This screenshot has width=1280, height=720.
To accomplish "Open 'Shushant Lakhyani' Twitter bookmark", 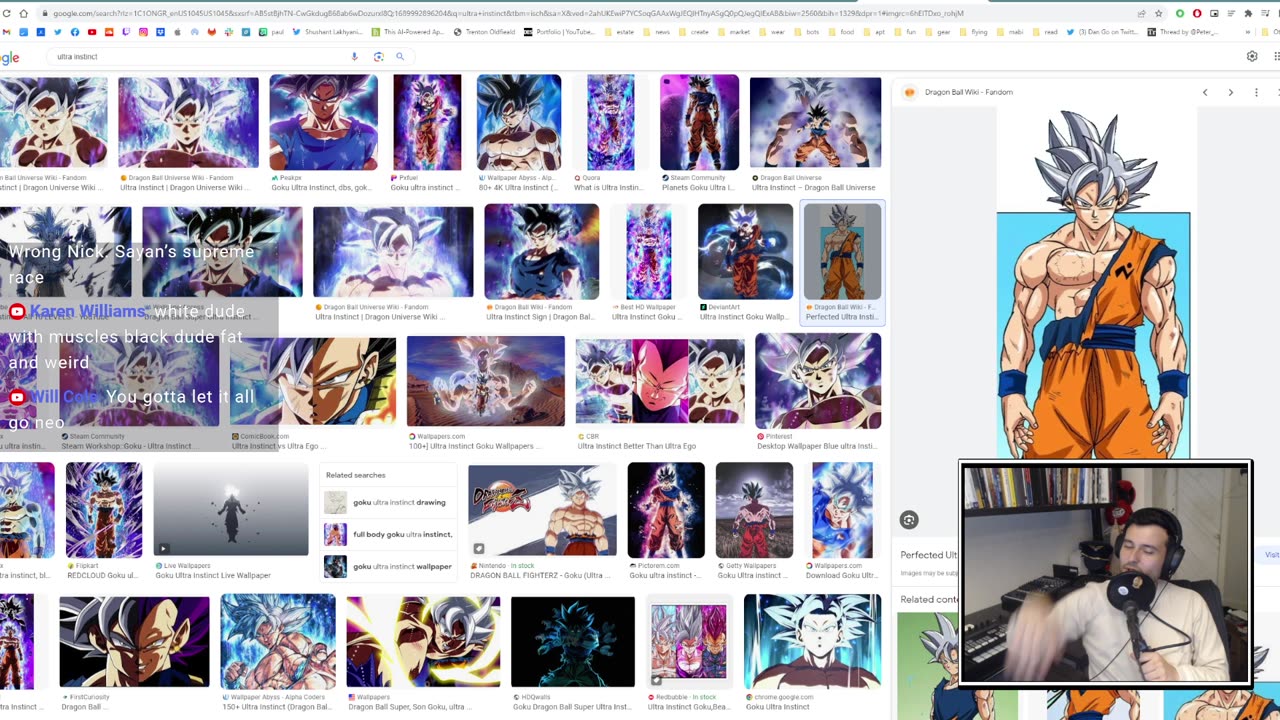I will [x=328, y=32].
